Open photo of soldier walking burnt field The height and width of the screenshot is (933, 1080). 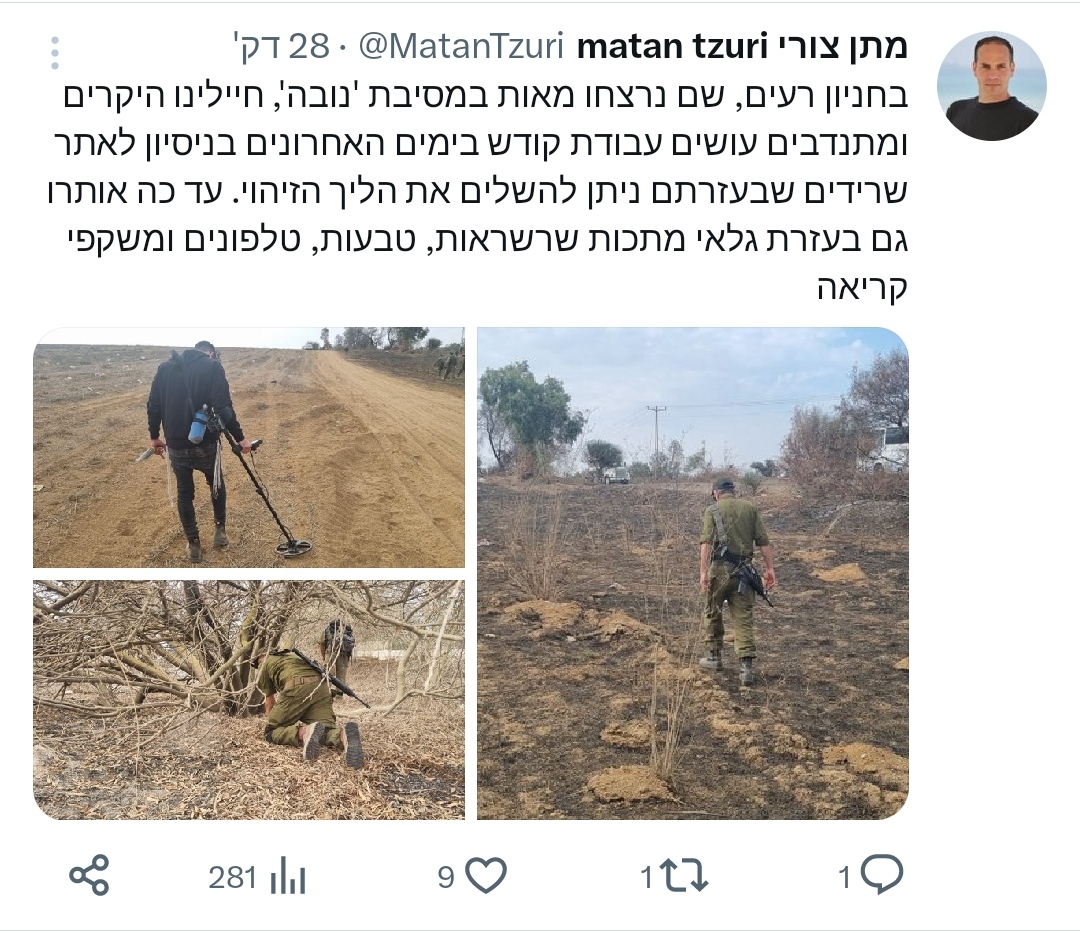[693, 573]
